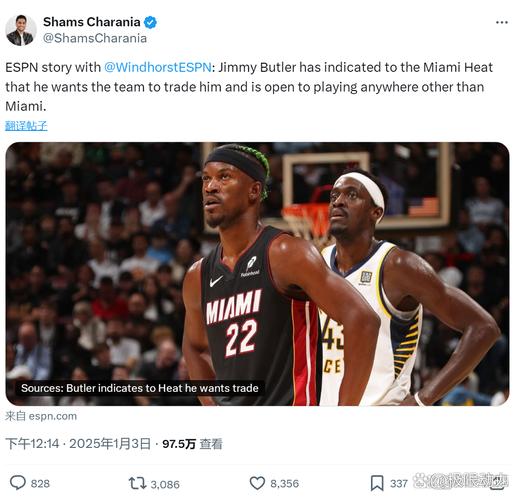Click the 828 replies count
519x500 pixels.
(x=40, y=484)
